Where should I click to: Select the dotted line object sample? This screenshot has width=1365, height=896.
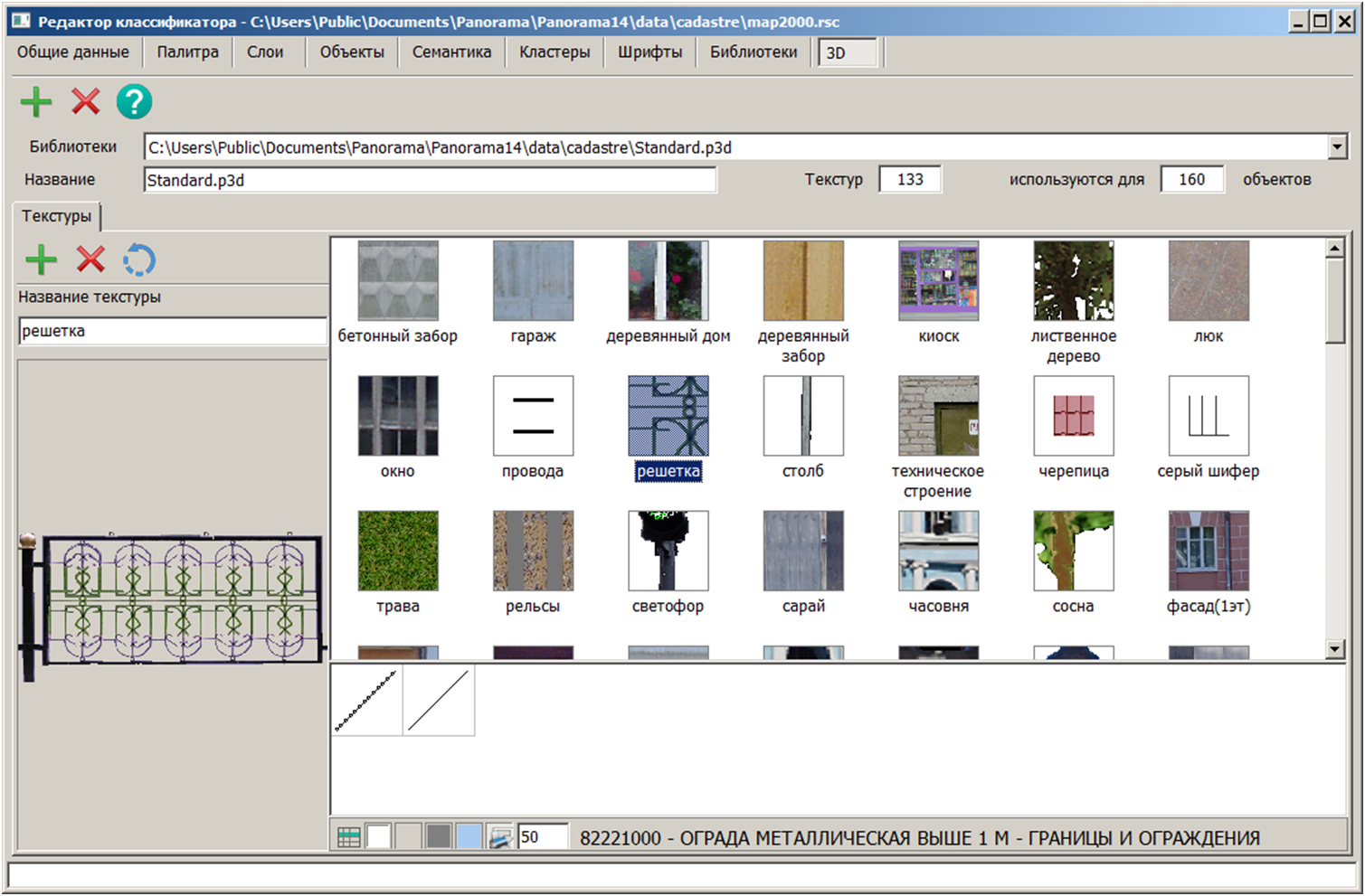[366, 700]
